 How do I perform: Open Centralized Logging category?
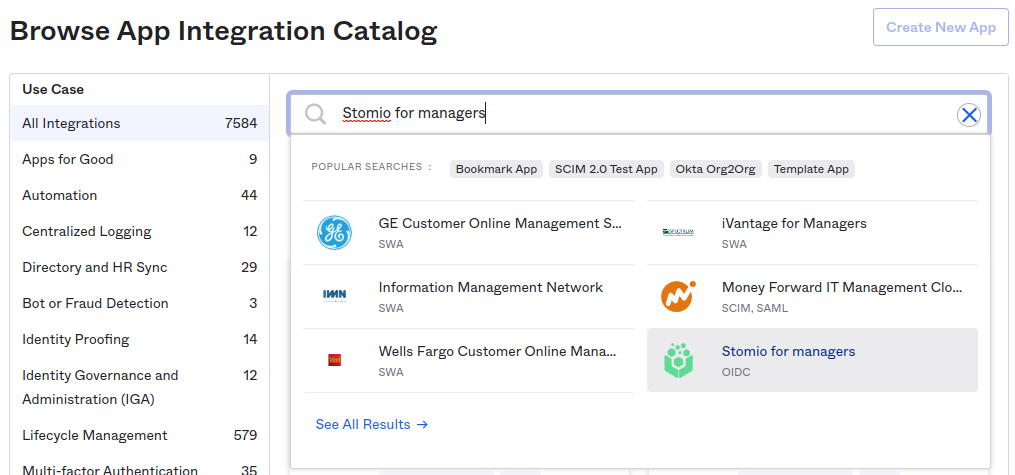(140, 232)
